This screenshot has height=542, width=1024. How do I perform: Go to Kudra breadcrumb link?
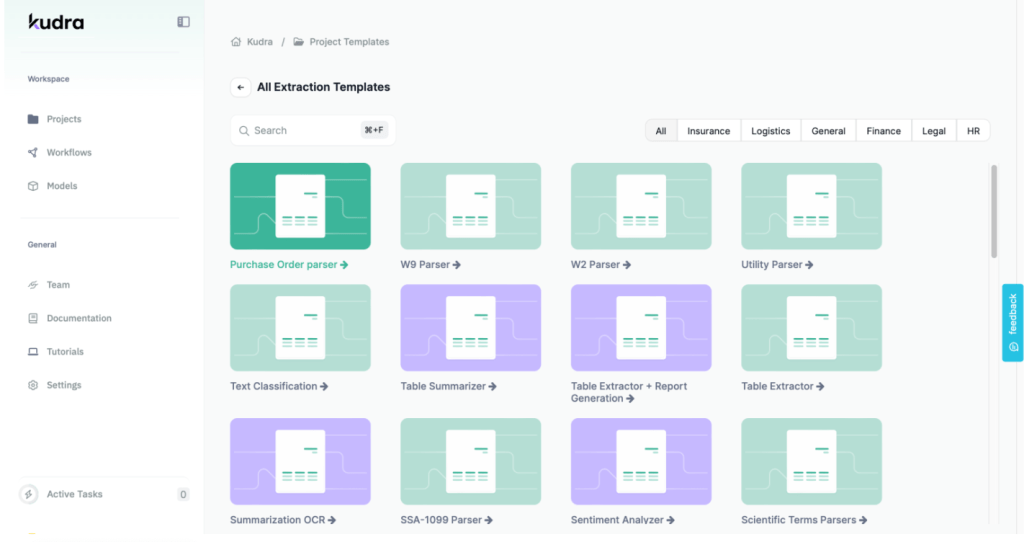pyautogui.click(x=260, y=42)
